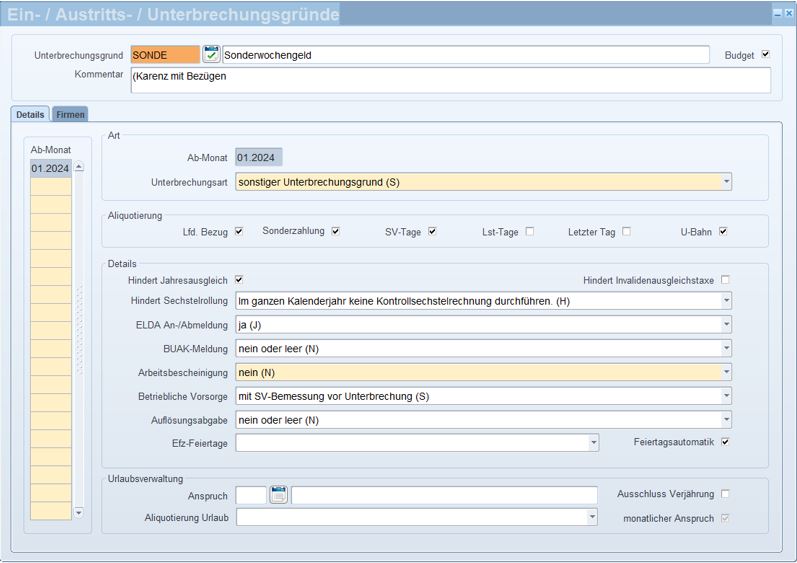Open the calendar icon next to Anspruch
Screen dimensions: 797x563
point(279,495)
